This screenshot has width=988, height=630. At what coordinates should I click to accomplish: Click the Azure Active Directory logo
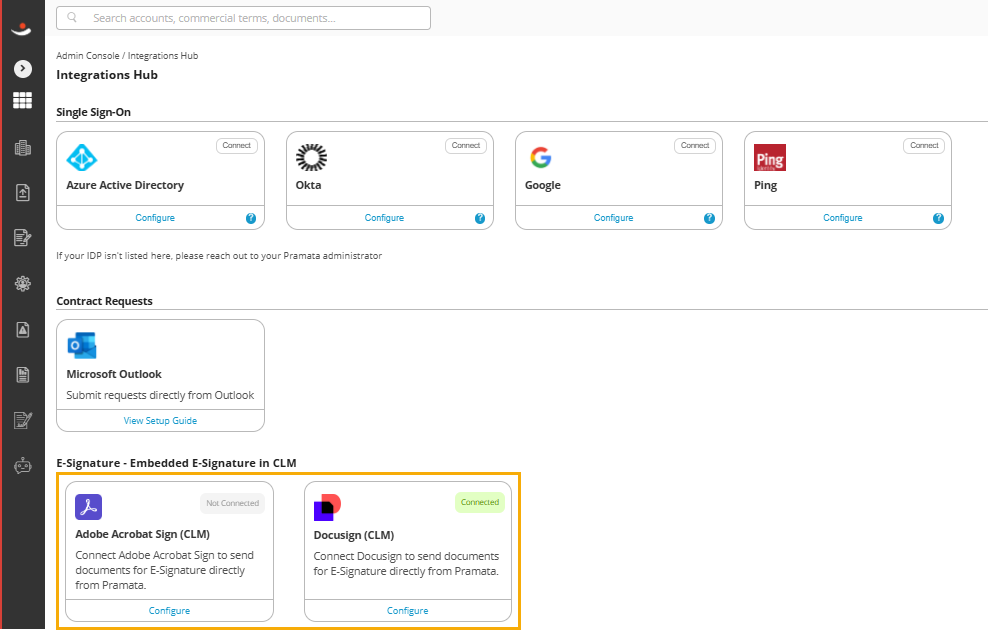coord(82,158)
